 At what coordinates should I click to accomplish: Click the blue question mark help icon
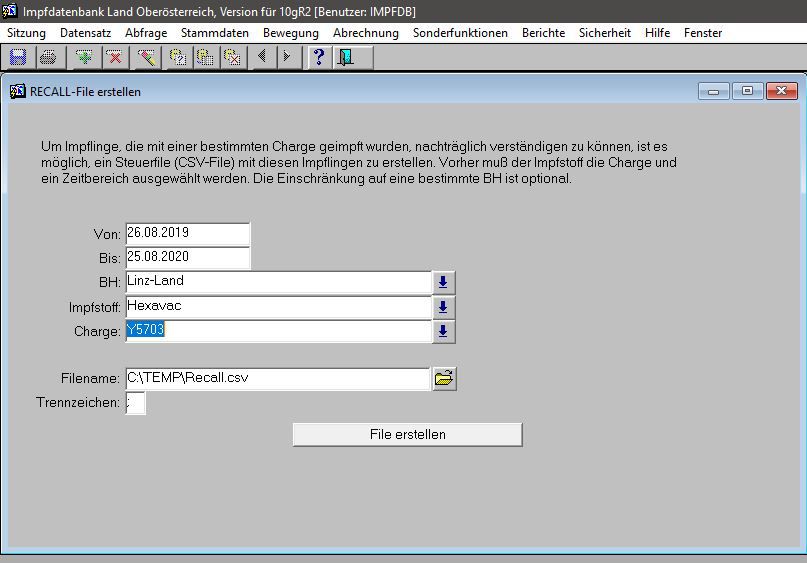click(x=319, y=57)
